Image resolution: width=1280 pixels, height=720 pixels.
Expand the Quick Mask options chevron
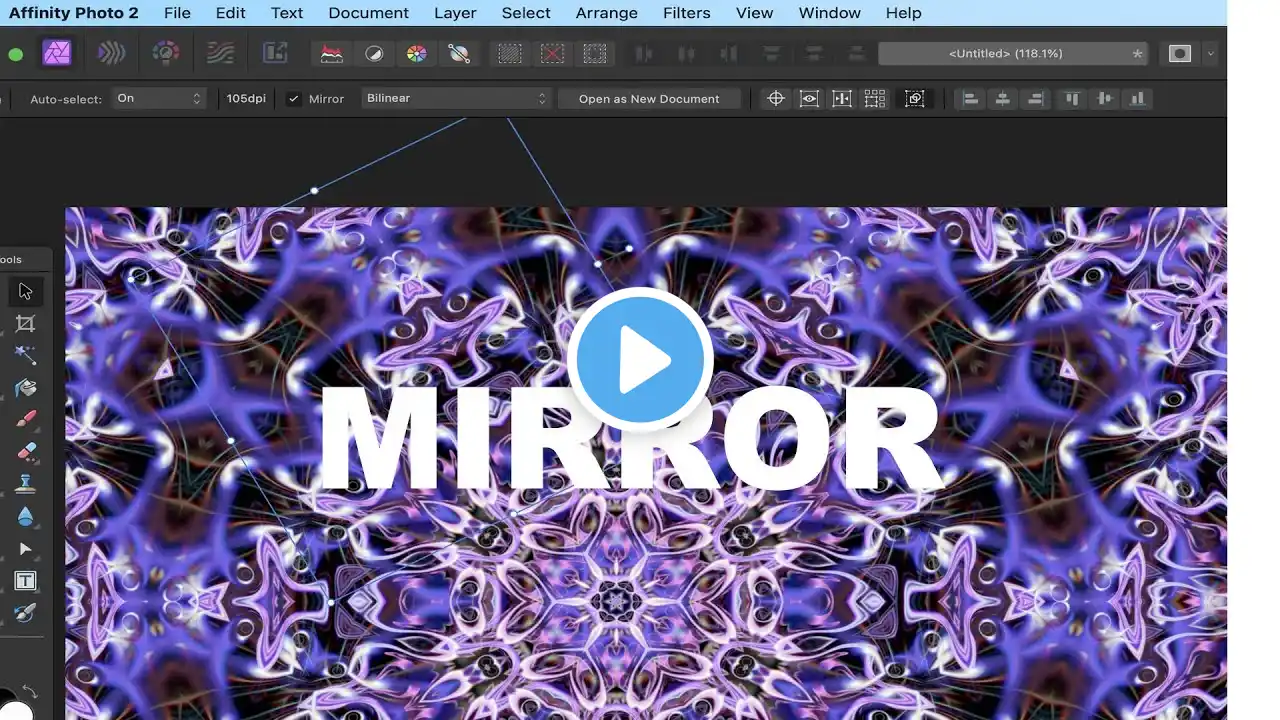(x=1211, y=54)
